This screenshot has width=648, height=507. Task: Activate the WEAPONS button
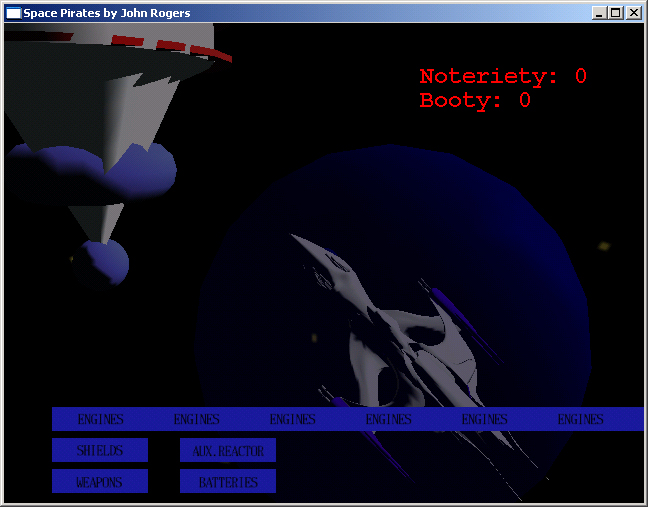100,482
